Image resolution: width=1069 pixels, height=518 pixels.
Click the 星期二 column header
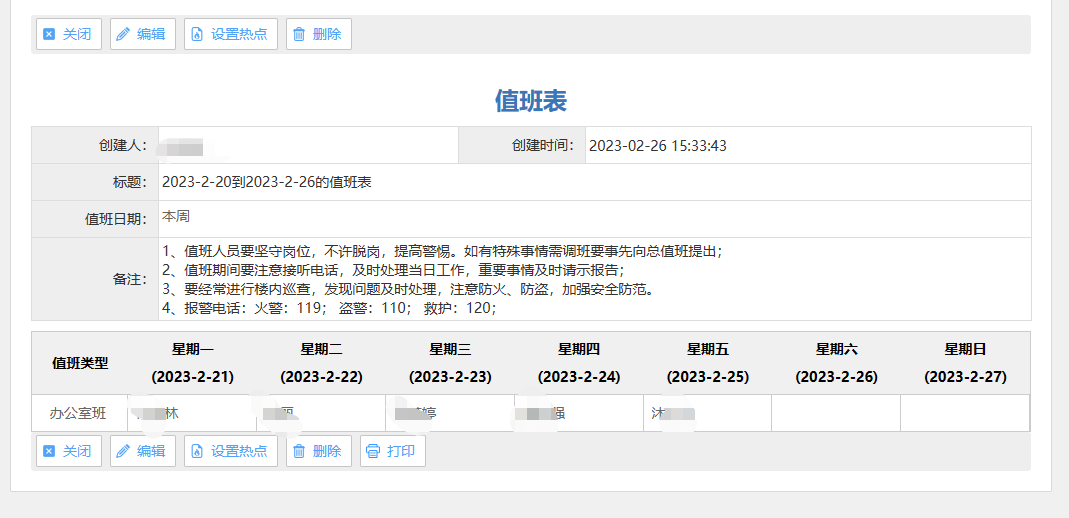tap(321, 350)
